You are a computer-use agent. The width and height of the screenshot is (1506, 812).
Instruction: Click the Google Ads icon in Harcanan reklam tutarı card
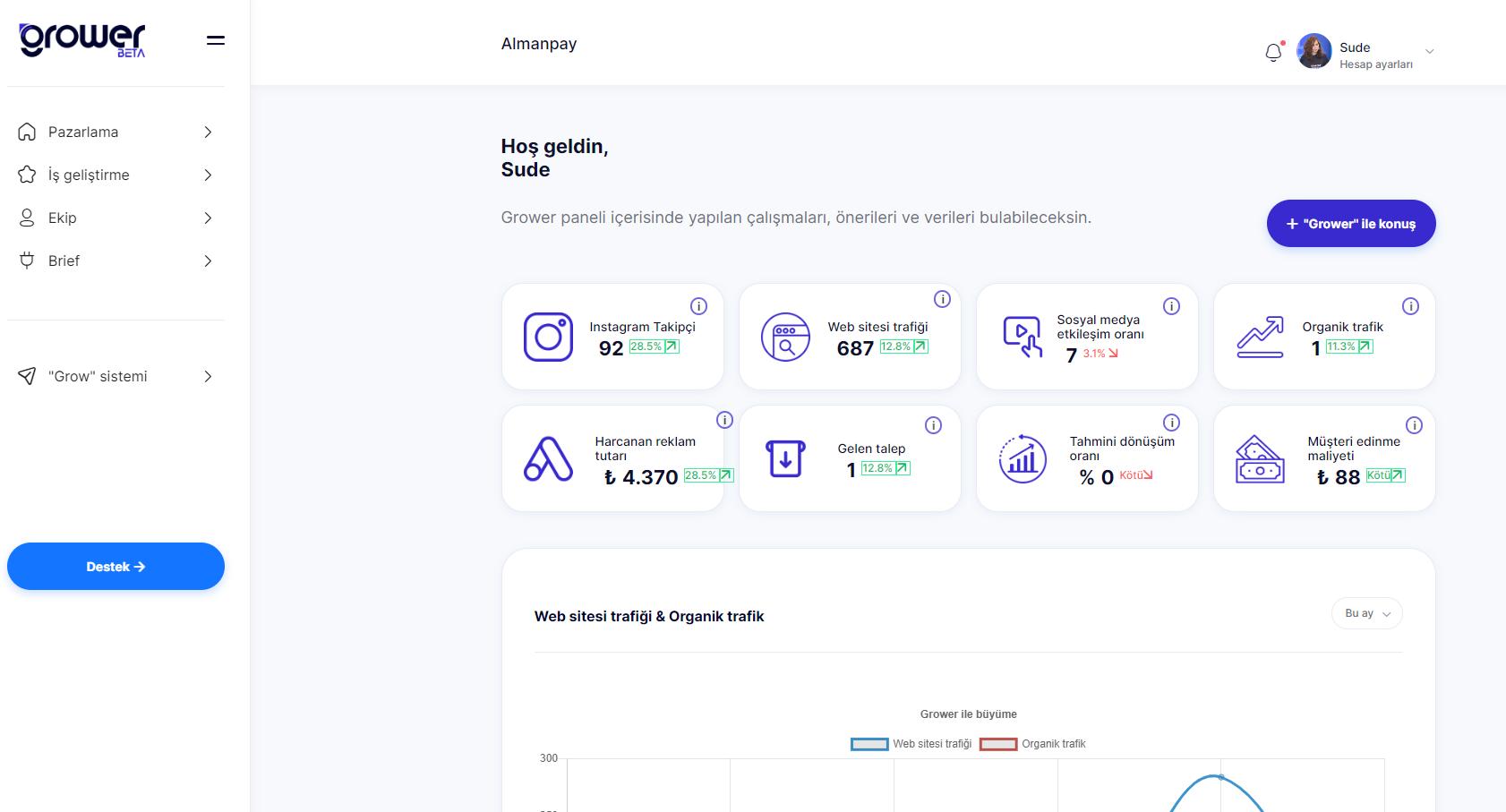point(548,458)
